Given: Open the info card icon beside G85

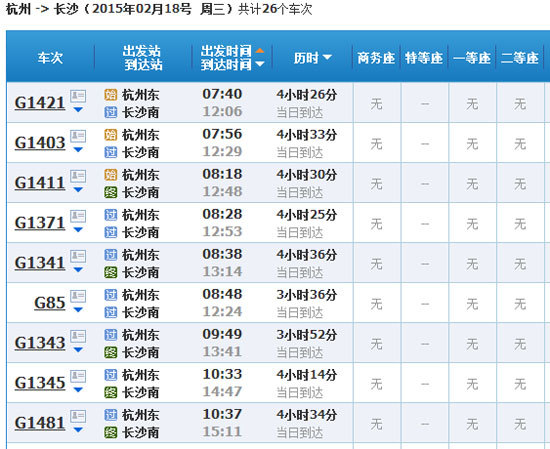Looking at the screenshot, I should click(78, 296).
